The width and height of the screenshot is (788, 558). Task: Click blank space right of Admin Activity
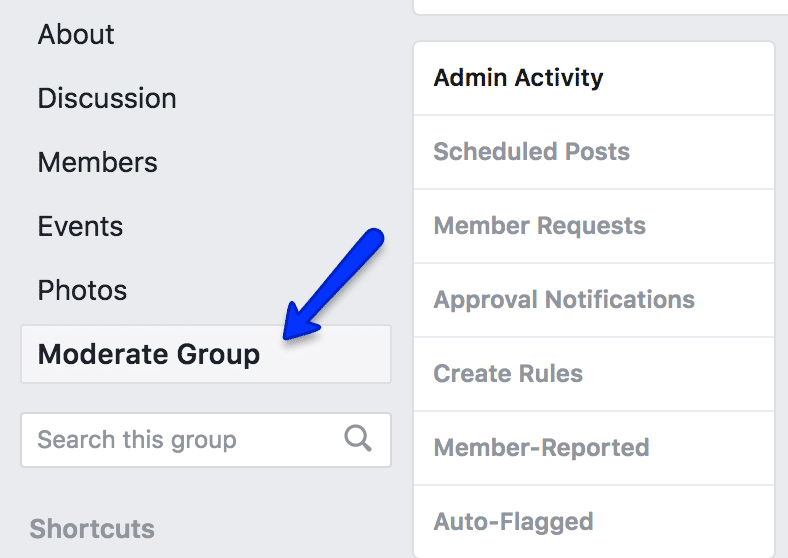(688, 78)
